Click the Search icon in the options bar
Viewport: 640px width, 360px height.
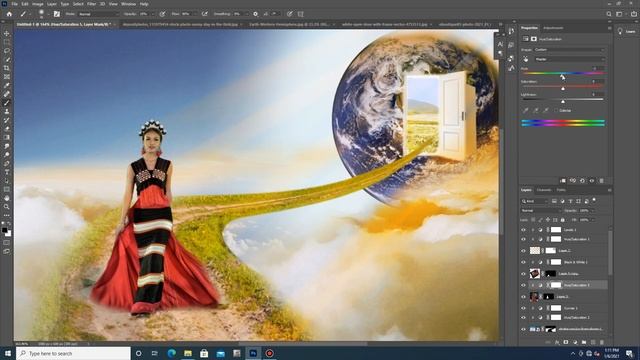609,14
